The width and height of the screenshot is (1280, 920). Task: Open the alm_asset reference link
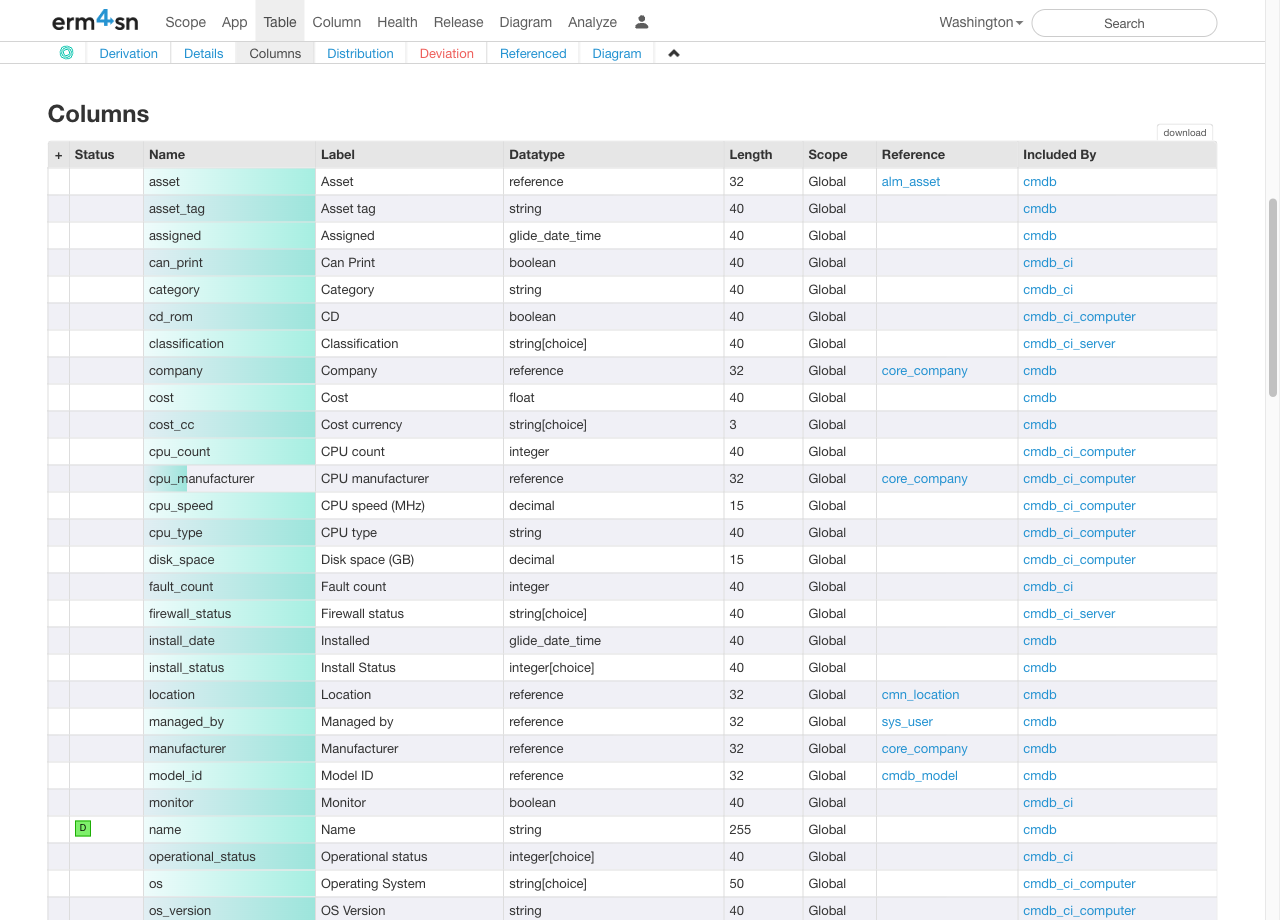(911, 181)
